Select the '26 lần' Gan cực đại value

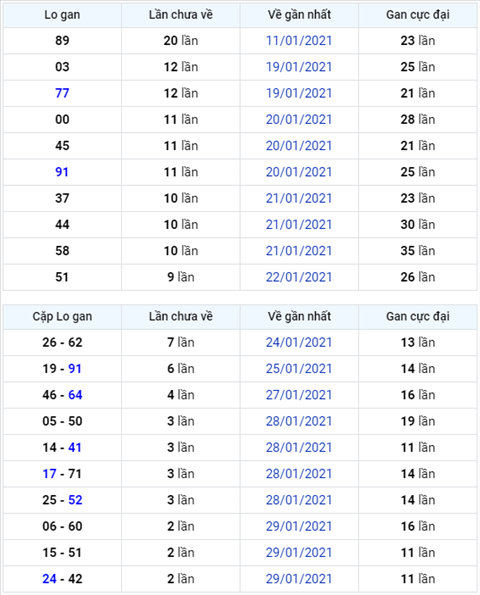pos(418,277)
